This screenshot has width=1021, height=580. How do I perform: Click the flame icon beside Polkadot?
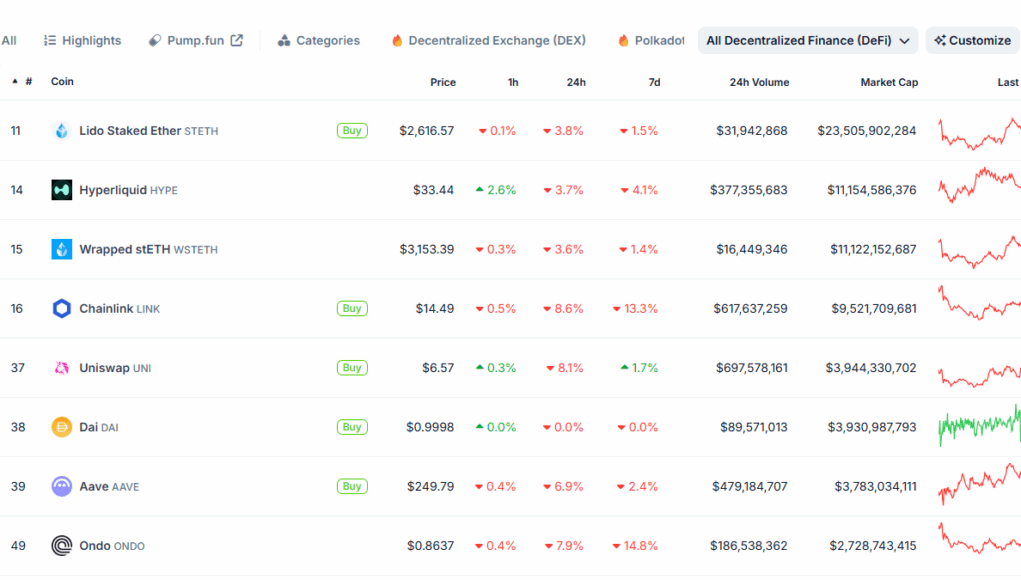coord(624,40)
